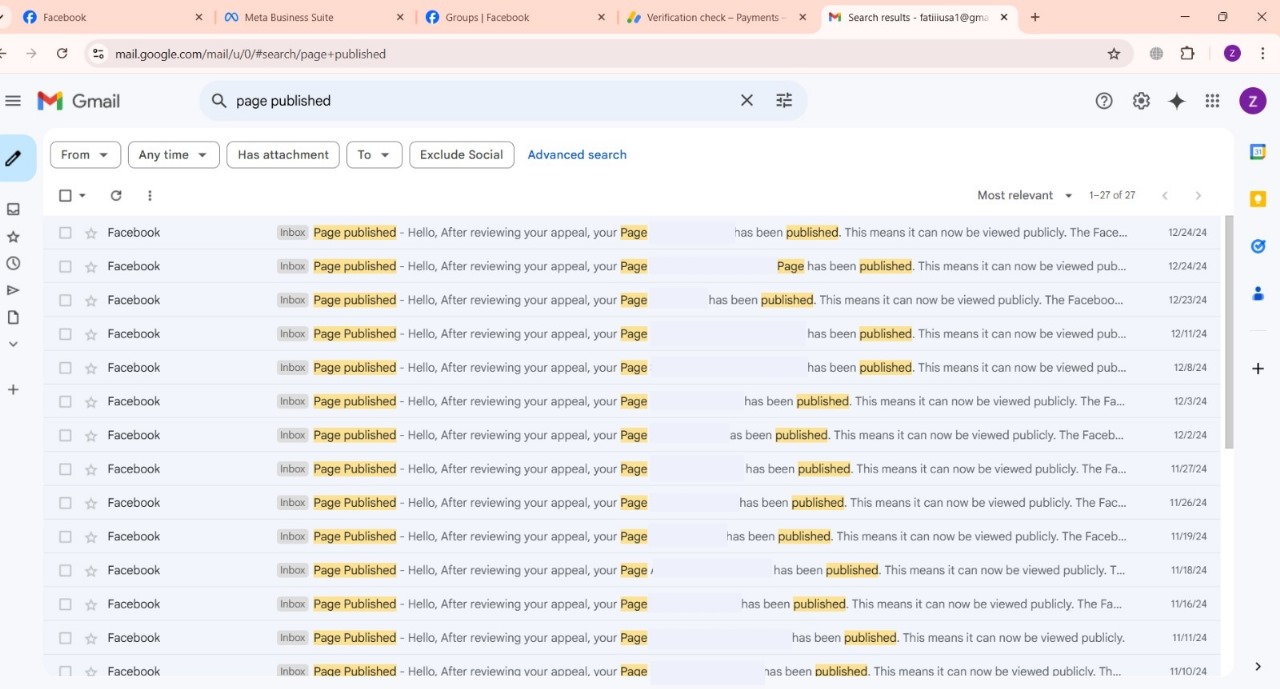Check the email dated 11/18/24
The height and width of the screenshot is (689, 1280).
[x=65, y=570]
